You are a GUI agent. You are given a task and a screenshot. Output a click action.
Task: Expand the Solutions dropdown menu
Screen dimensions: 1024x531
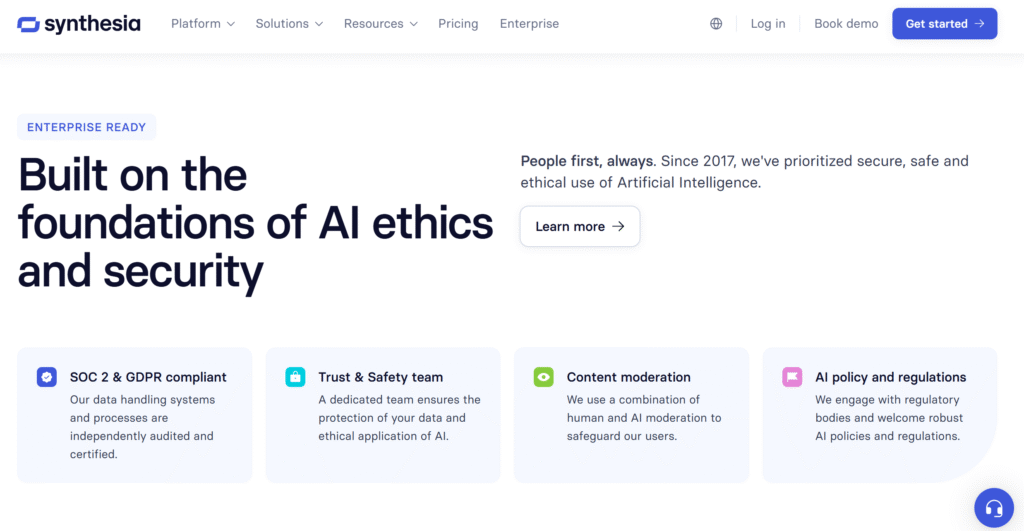pyautogui.click(x=289, y=24)
